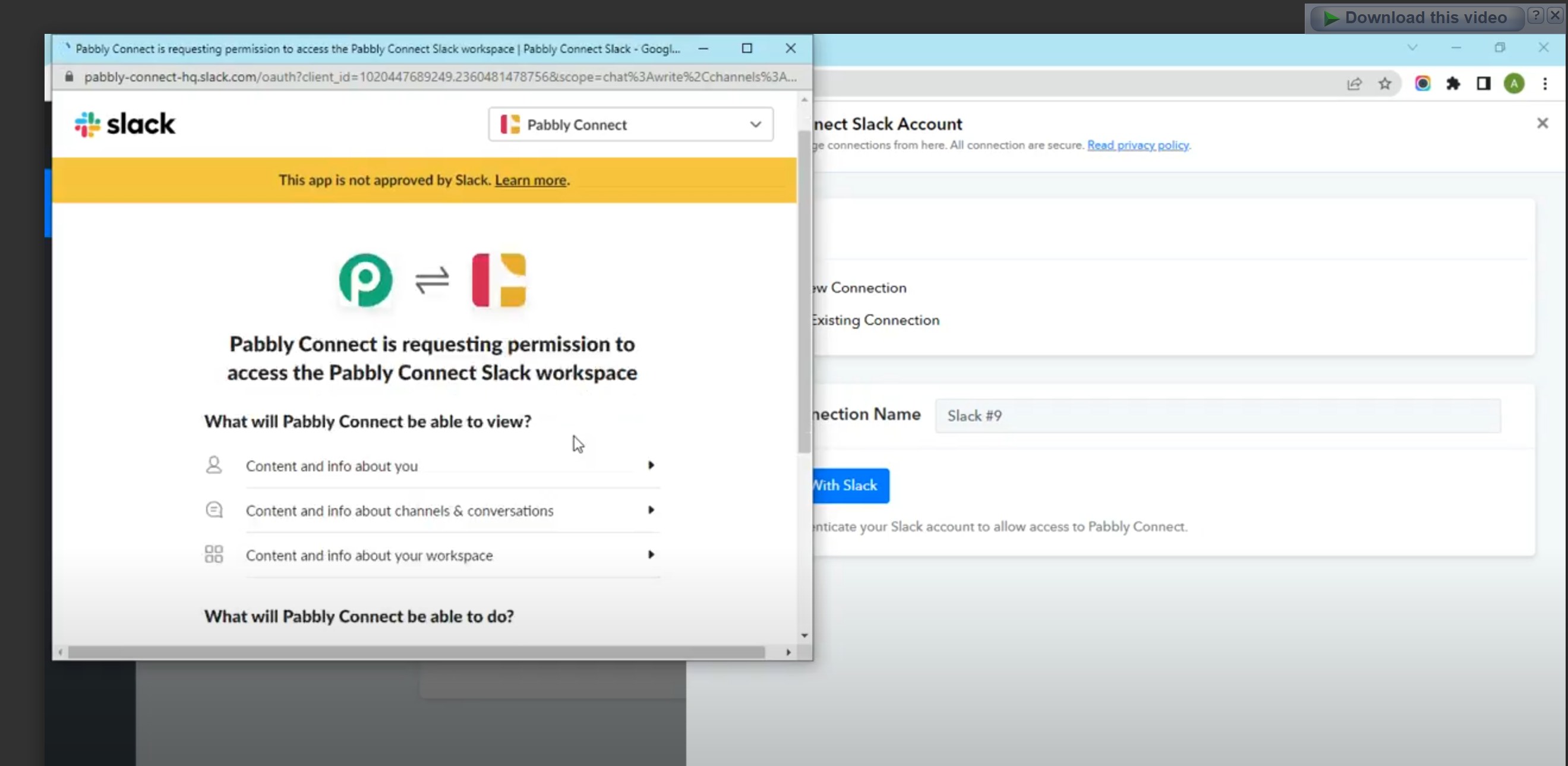
Task: Bookmark page with the star icon
Action: pos(1385,84)
